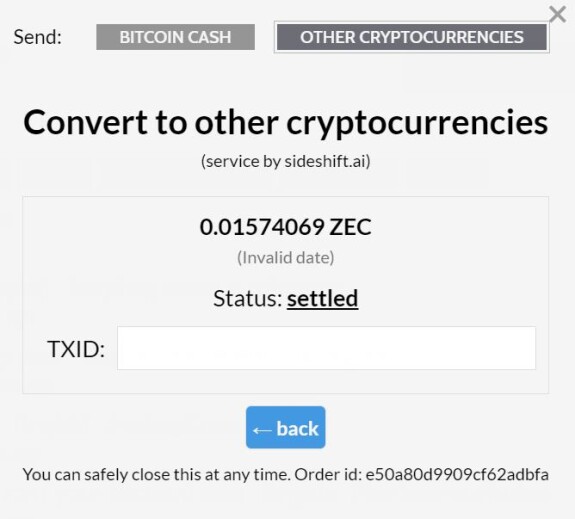Click the Order id: label
Screen dimensions: 575x519
[329, 475]
